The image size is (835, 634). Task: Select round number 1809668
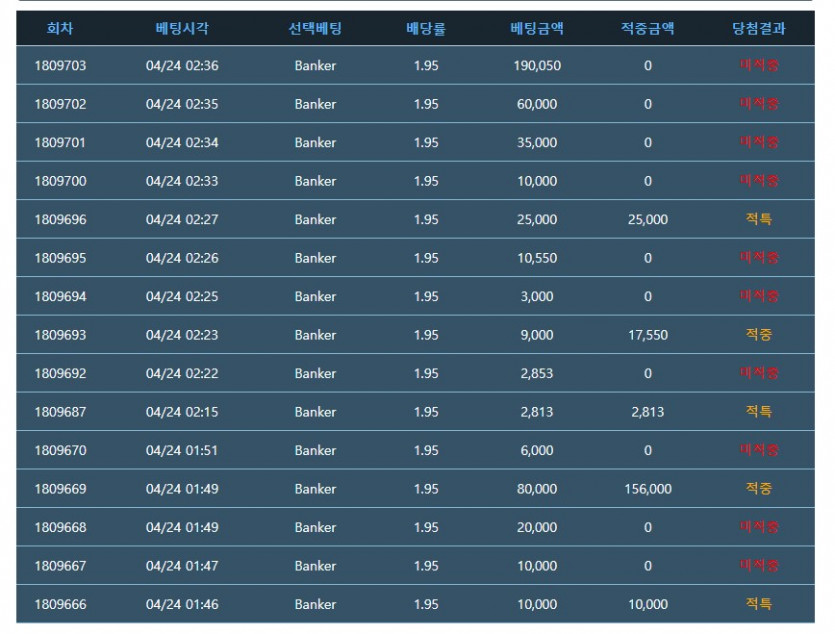[x=60, y=527]
